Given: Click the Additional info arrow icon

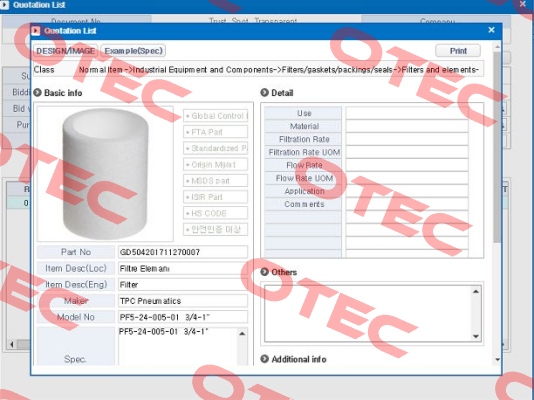Looking at the screenshot, I should [264, 359].
